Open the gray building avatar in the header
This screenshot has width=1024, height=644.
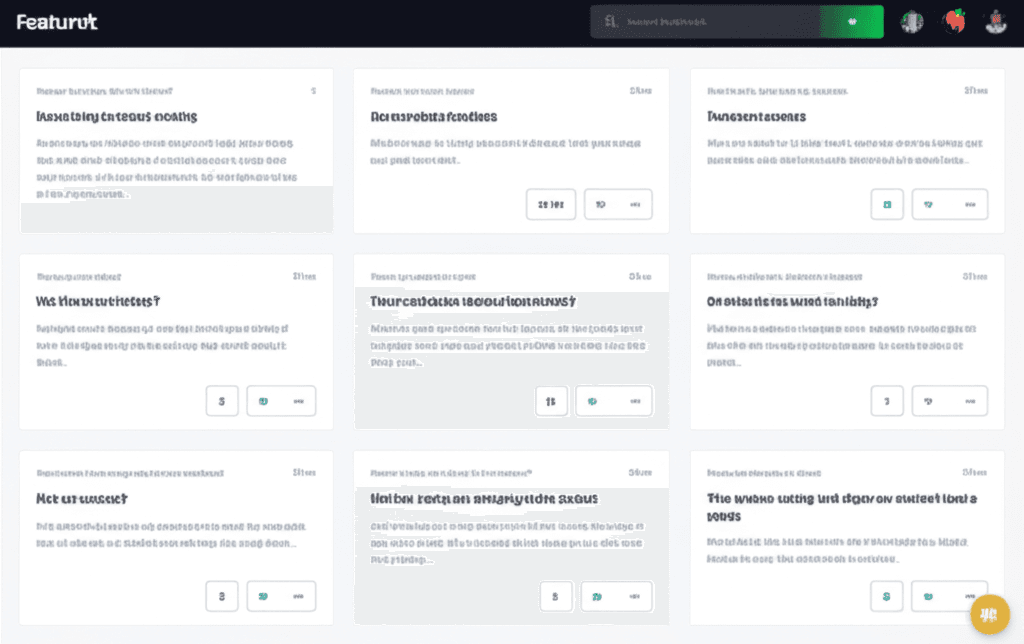[x=912, y=22]
